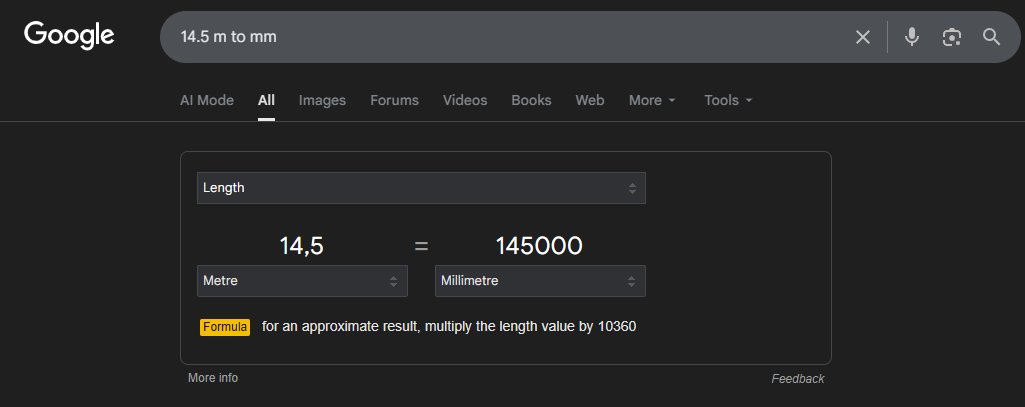Go to the Forums tab

pyautogui.click(x=394, y=100)
